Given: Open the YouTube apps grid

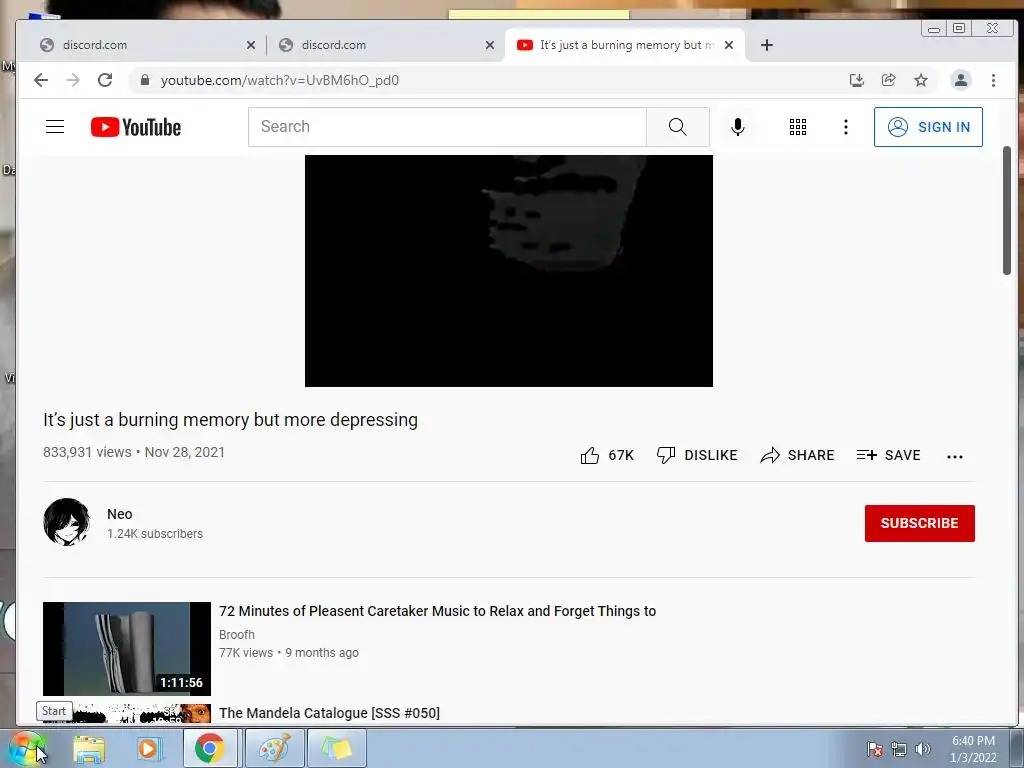Looking at the screenshot, I should click(x=797, y=127).
